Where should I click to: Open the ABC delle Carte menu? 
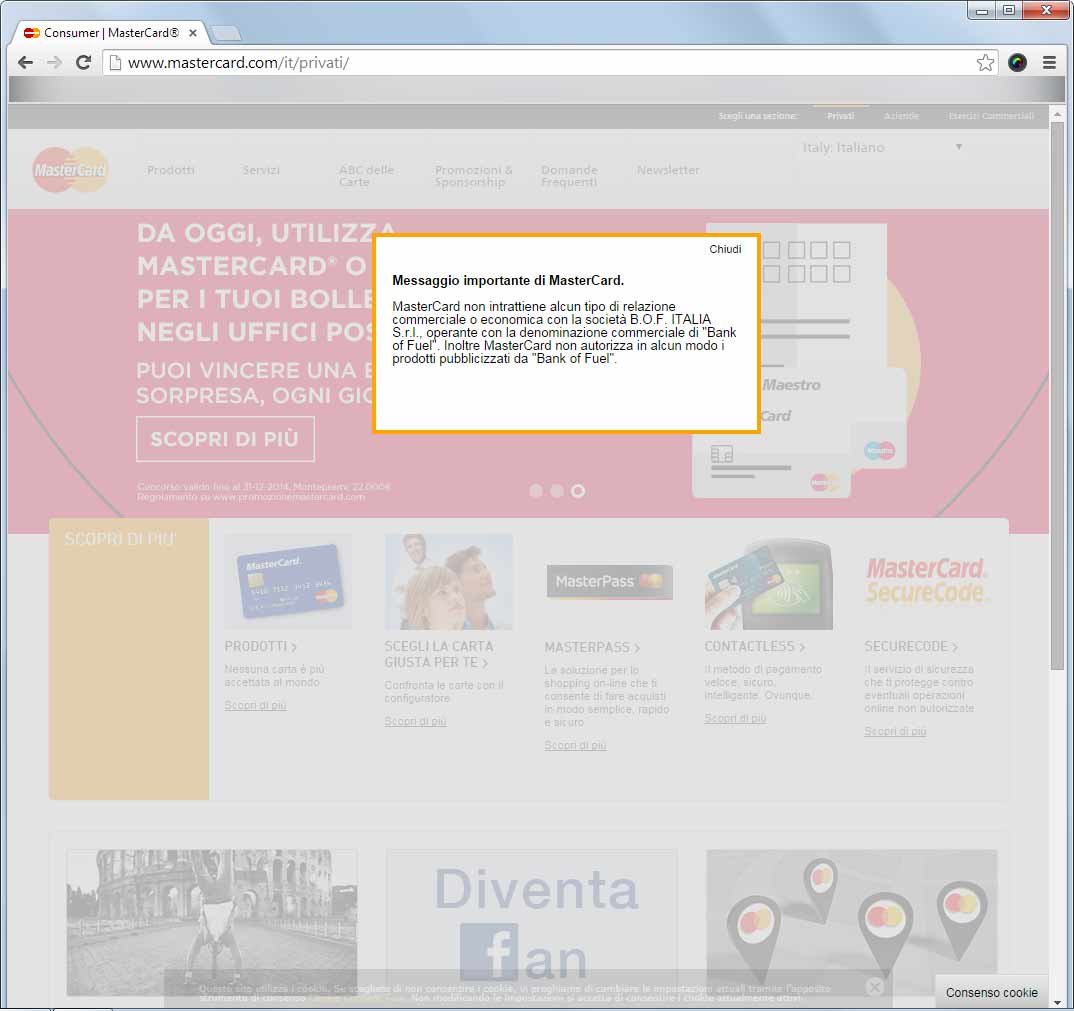tap(366, 176)
